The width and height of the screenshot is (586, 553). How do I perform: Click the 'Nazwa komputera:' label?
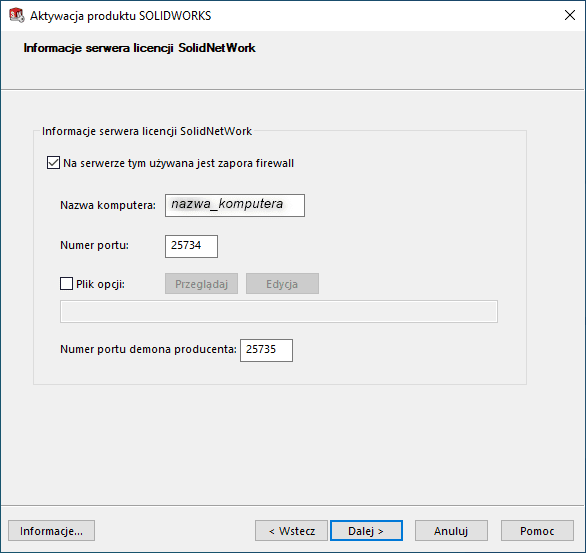point(108,205)
